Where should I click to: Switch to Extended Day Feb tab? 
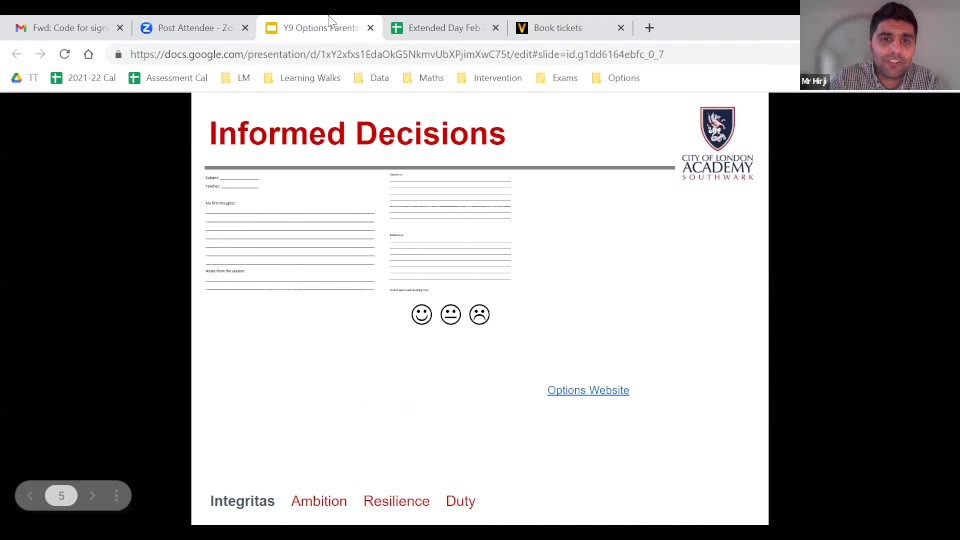tap(440, 28)
